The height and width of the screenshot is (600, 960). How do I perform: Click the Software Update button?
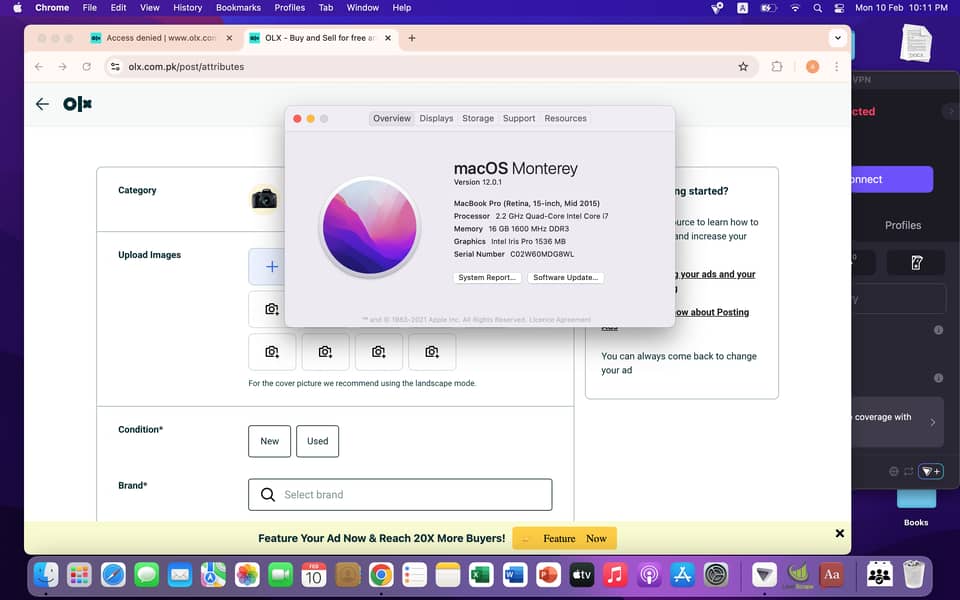point(566,277)
